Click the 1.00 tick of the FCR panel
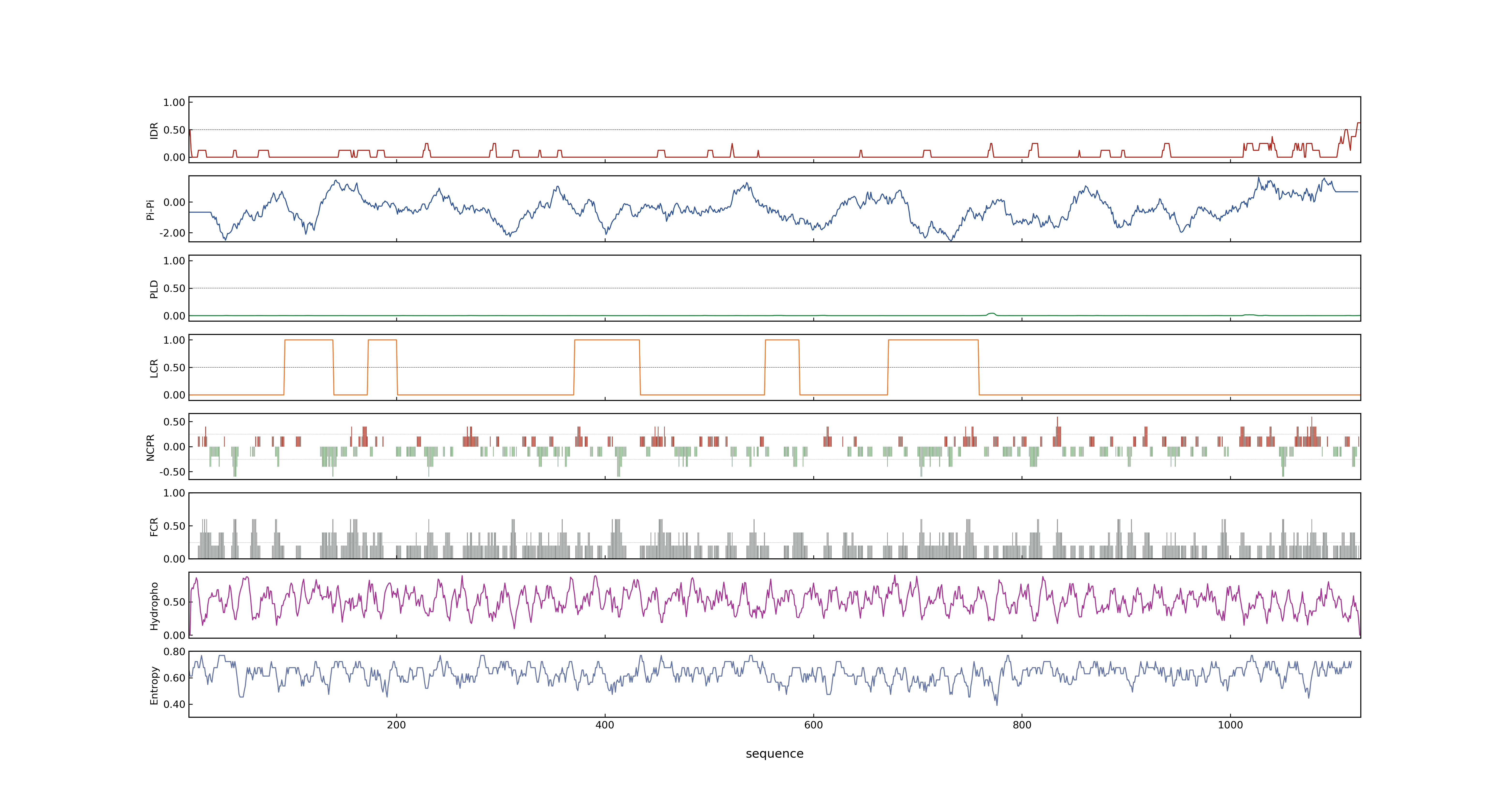 click(x=174, y=493)
